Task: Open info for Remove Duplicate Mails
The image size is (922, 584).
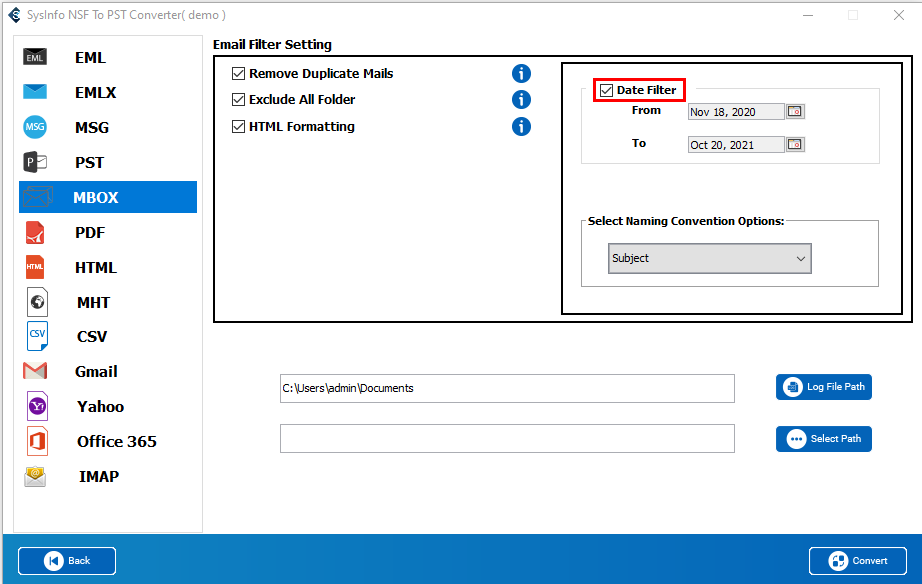Action: (521, 74)
